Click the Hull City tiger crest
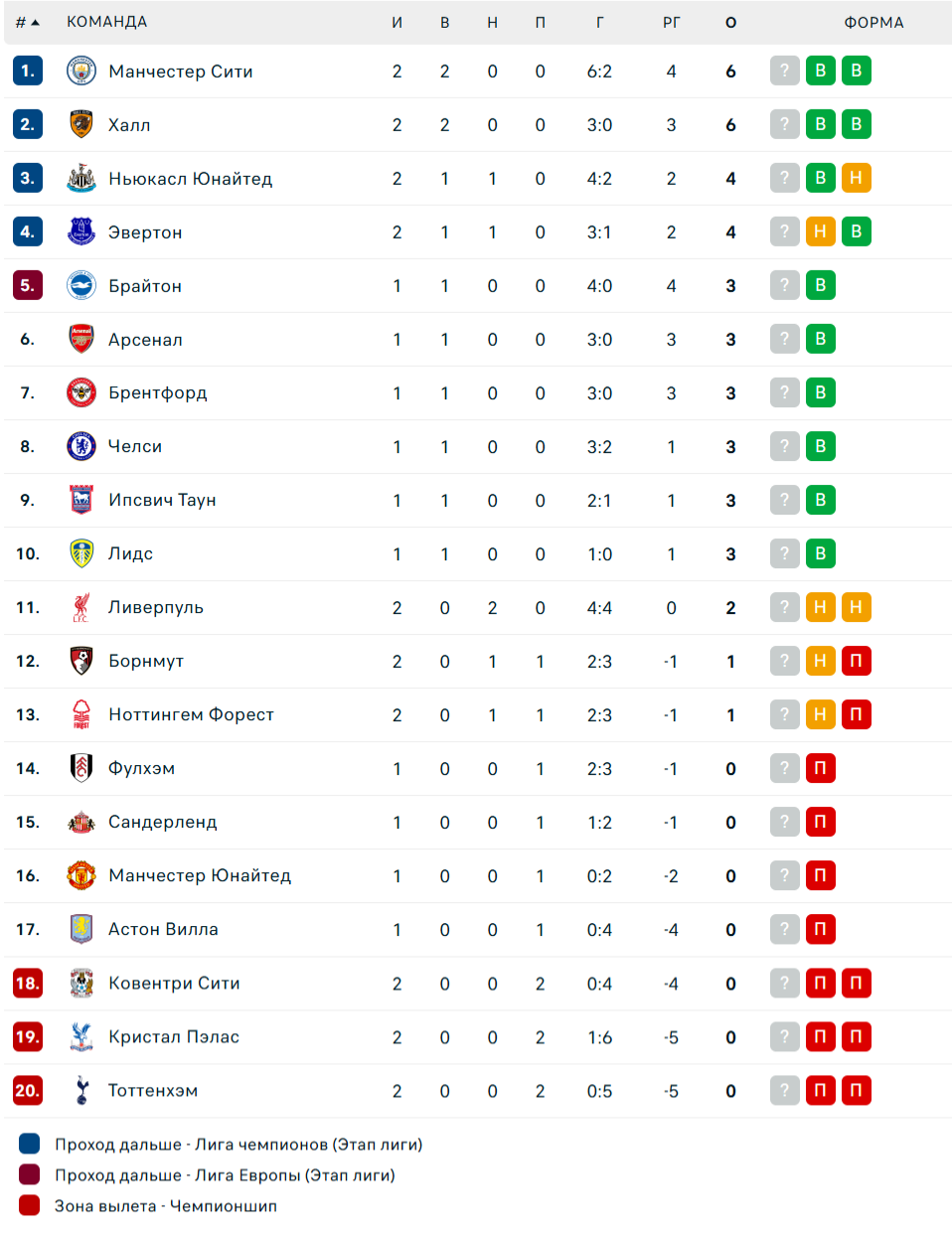Image resolution: width=952 pixels, height=1234 pixels. pos(80,124)
